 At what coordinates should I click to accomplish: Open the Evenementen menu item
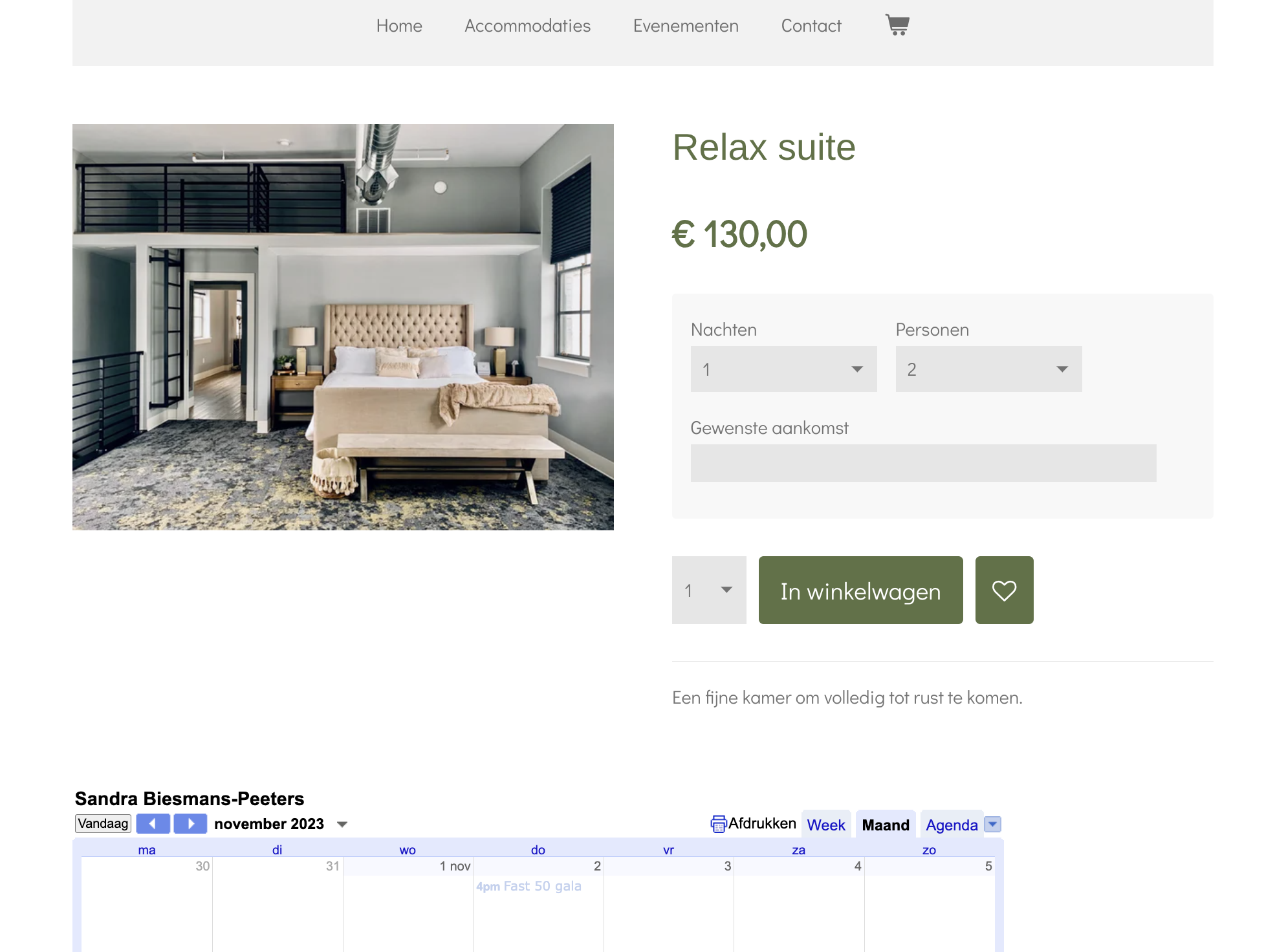coord(686,26)
